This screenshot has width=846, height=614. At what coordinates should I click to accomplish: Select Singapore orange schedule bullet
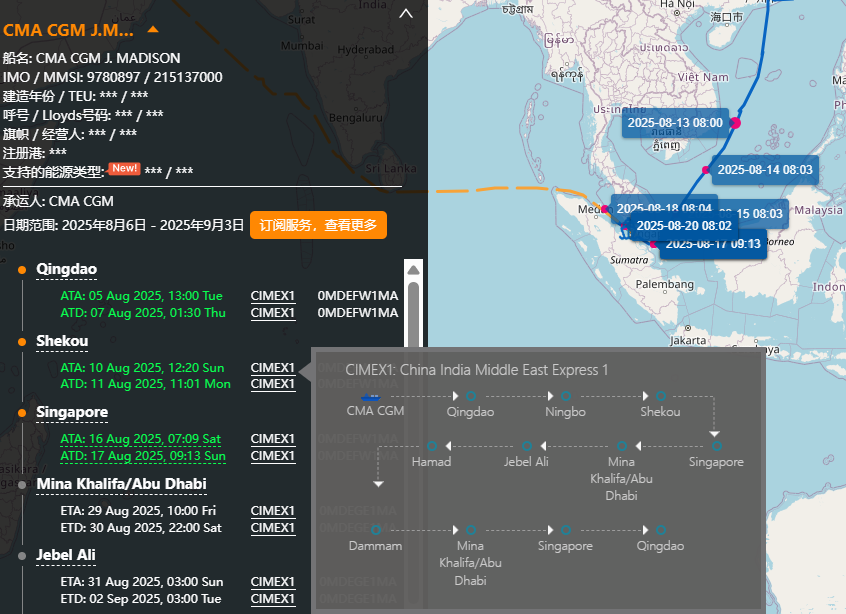22,413
